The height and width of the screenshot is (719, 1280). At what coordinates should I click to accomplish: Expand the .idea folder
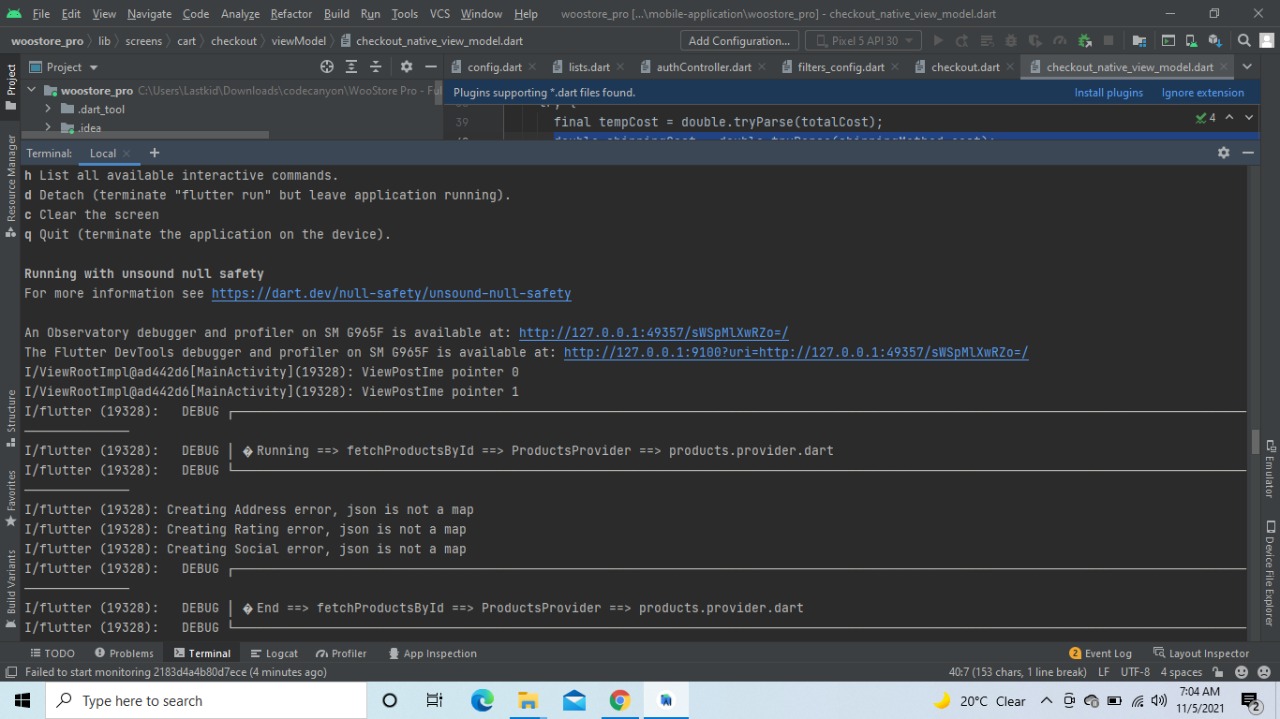(x=47, y=128)
